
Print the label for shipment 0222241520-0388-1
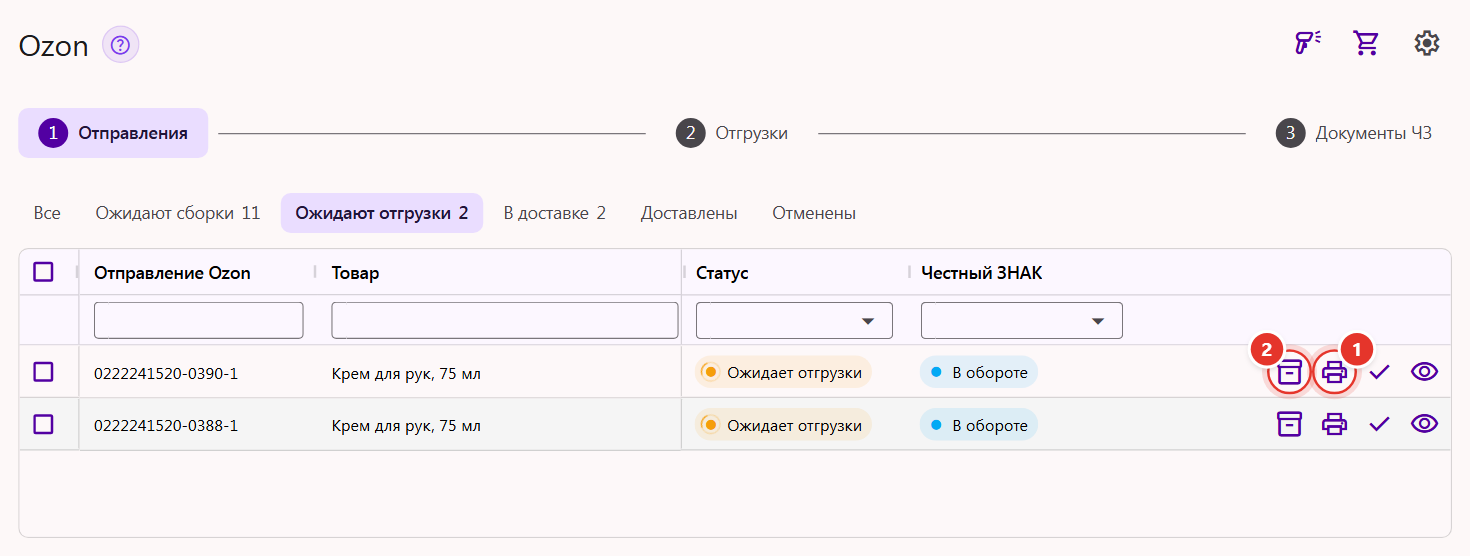[x=1335, y=424]
